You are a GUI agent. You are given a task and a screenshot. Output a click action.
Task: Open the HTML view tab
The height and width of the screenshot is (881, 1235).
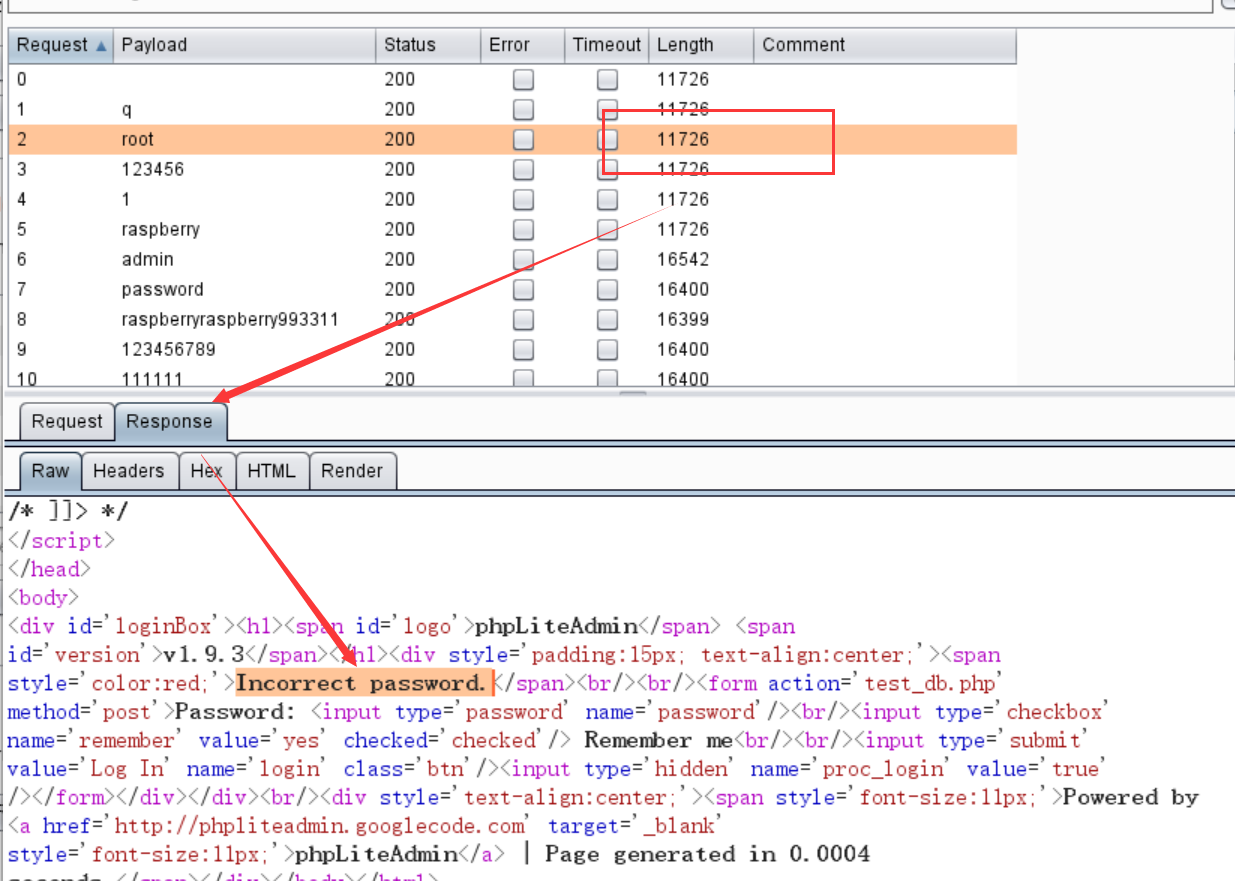coord(272,470)
